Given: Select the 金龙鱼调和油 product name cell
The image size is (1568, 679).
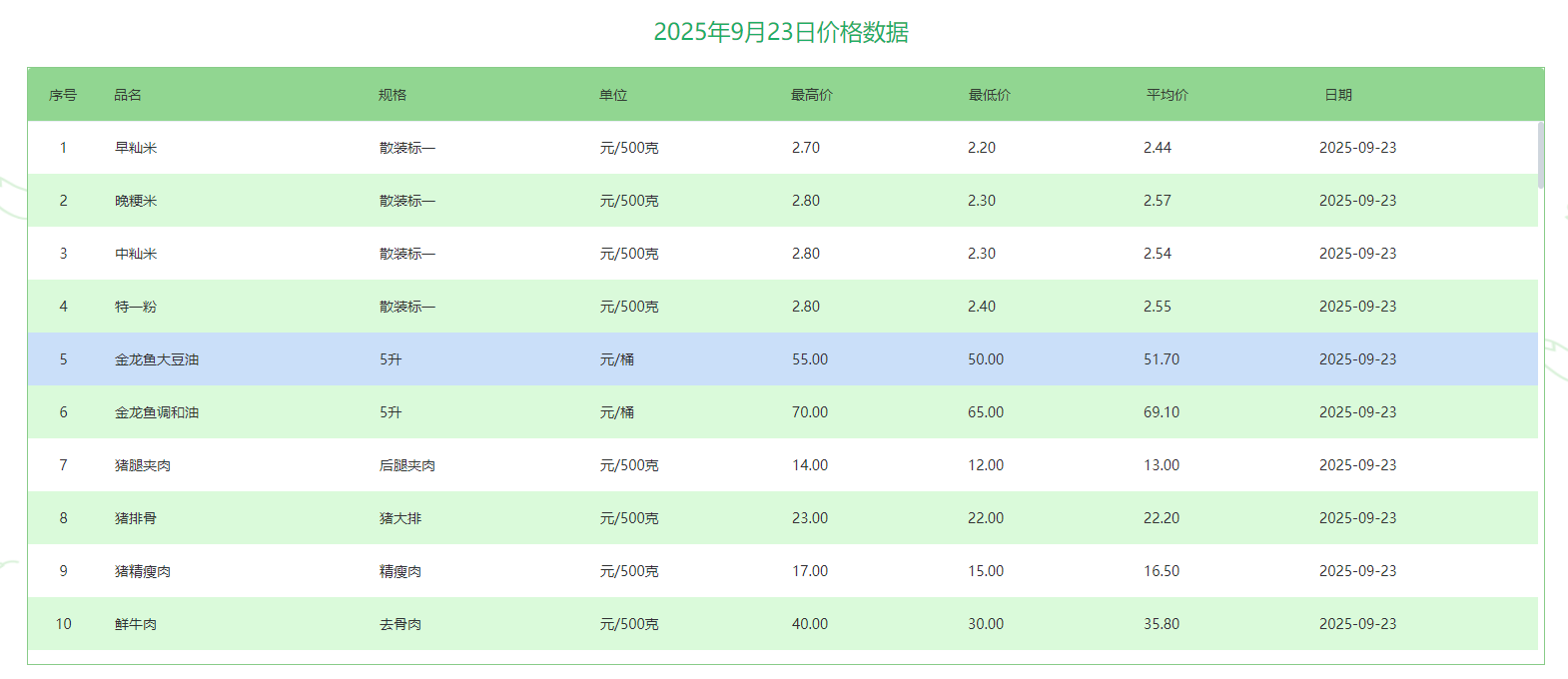Looking at the screenshot, I should tap(157, 412).
